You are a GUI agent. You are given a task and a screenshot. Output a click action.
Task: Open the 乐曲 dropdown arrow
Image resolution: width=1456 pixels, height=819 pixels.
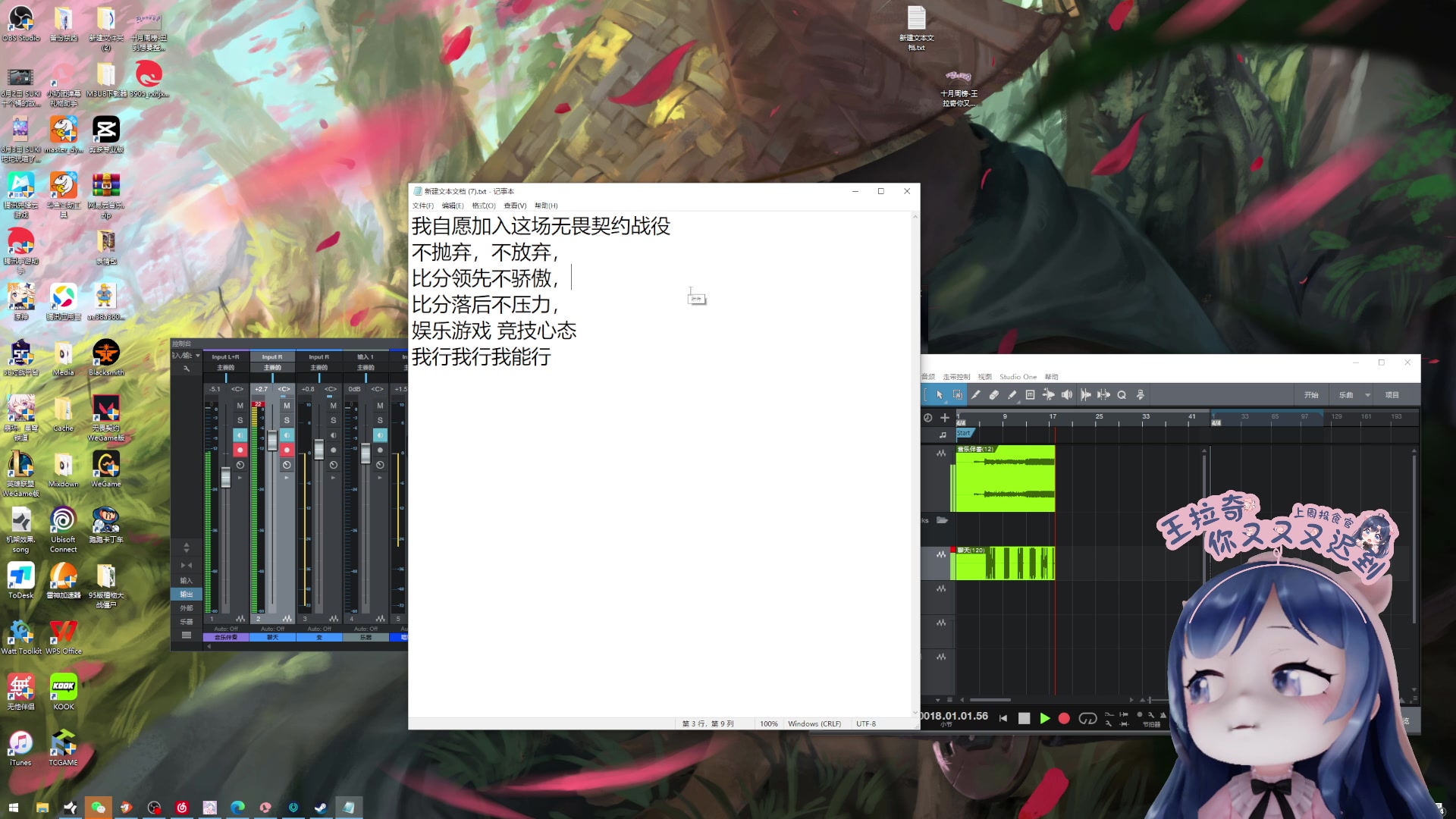pyautogui.click(x=1367, y=395)
